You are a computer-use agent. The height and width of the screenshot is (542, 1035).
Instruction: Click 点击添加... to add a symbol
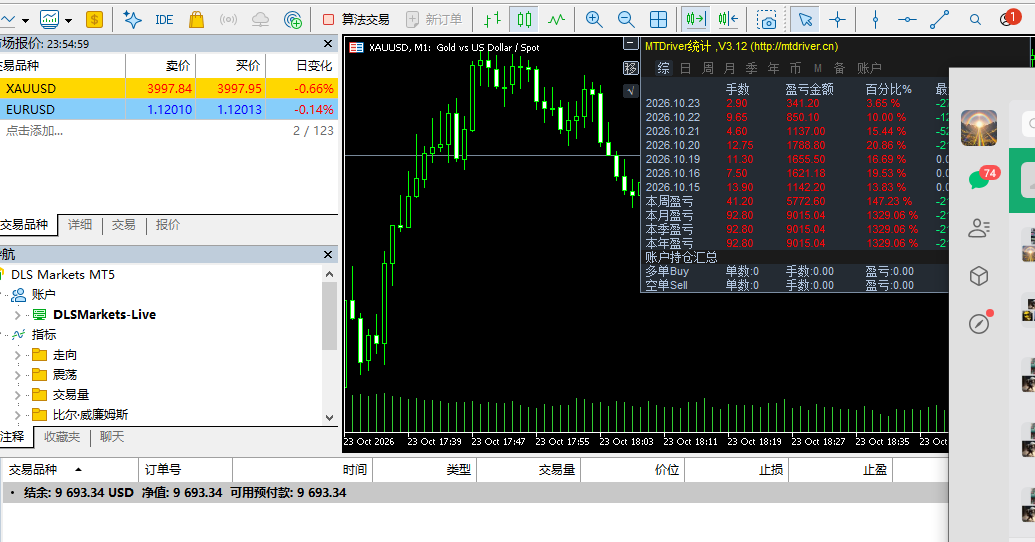(x=34, y=131)
